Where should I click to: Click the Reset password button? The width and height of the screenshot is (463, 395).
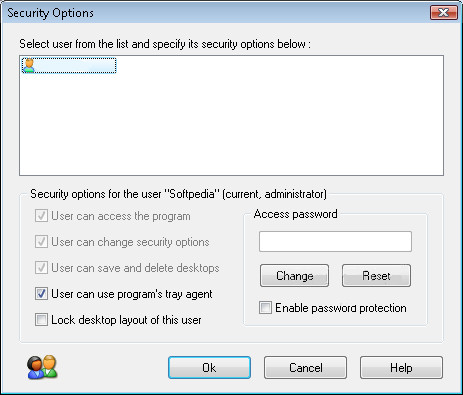pyautogui.click(x=376, y=276)
